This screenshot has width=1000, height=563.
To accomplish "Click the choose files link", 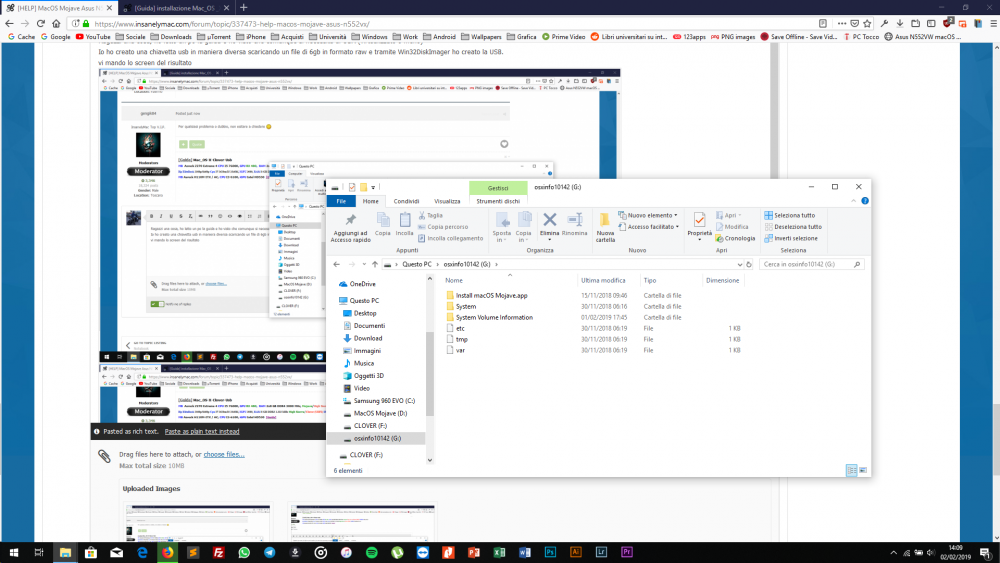I will (x=224, y=455).
